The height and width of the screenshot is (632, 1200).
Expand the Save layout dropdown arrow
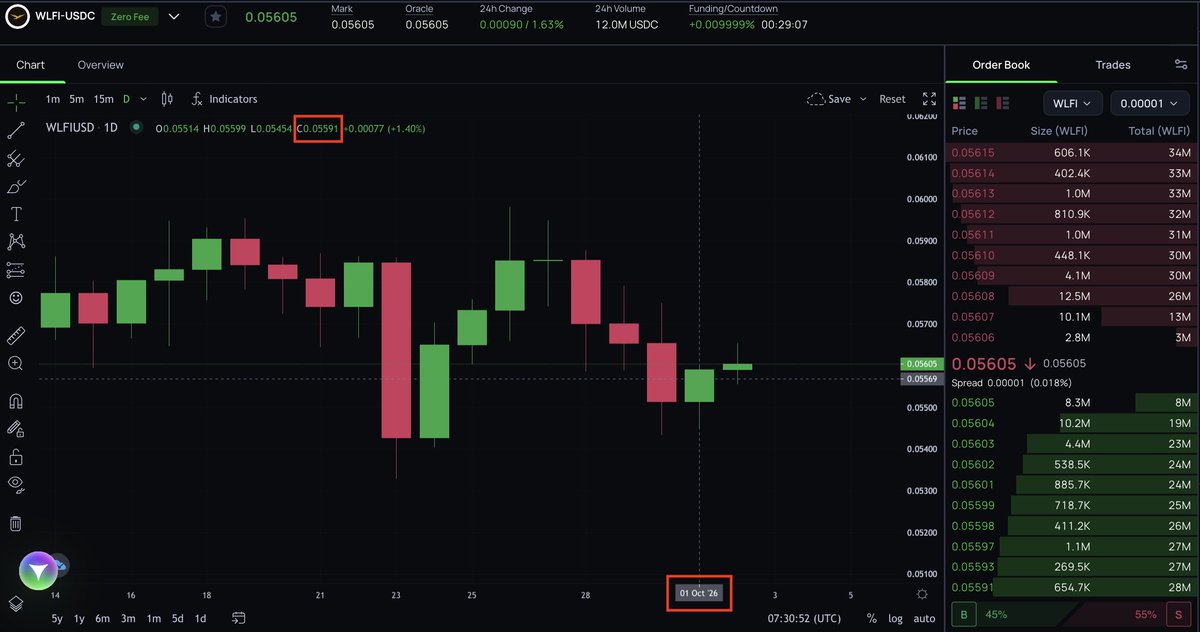[x=861, y=99]
